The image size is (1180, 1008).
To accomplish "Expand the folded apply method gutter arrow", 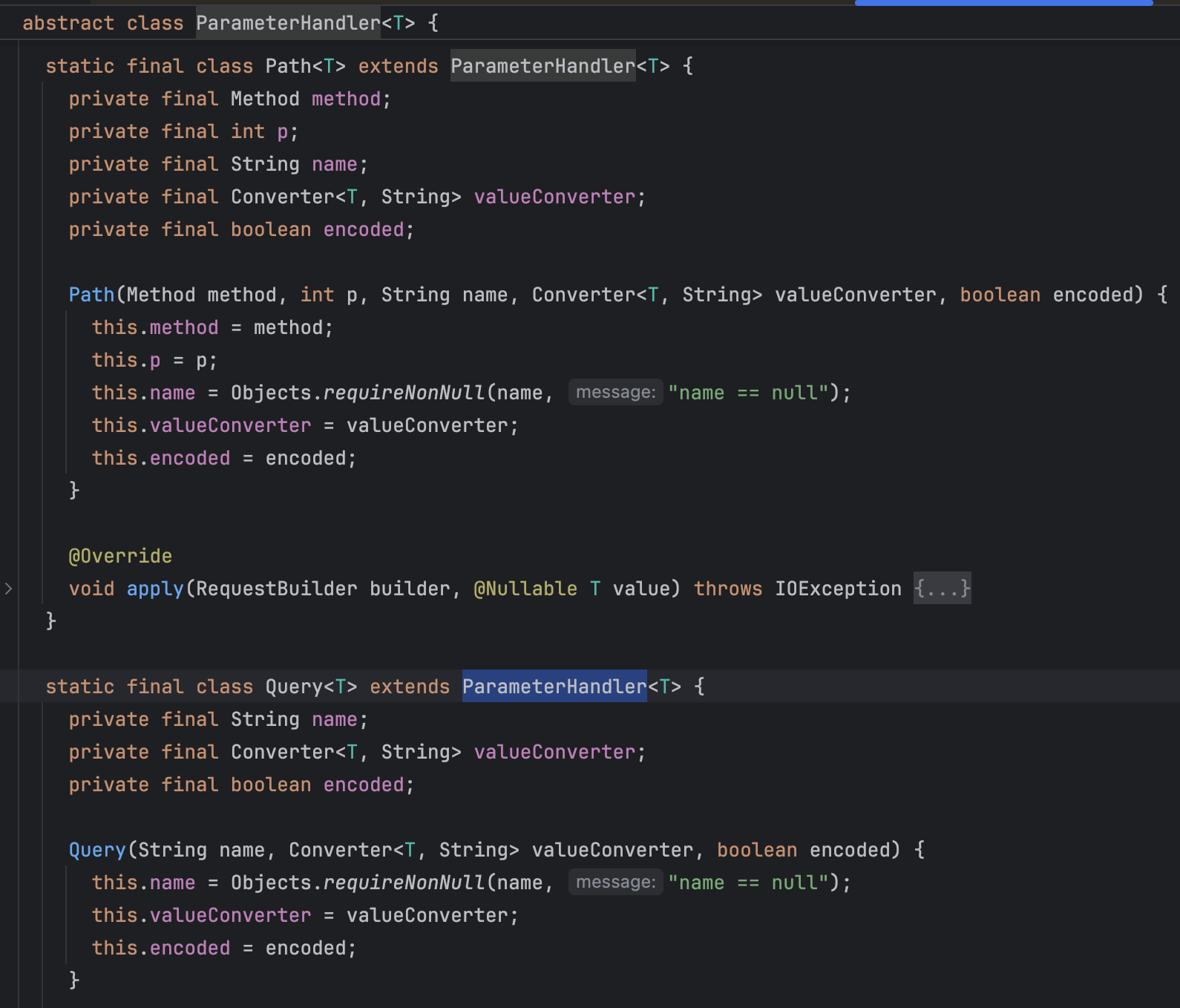I will 8,589.
